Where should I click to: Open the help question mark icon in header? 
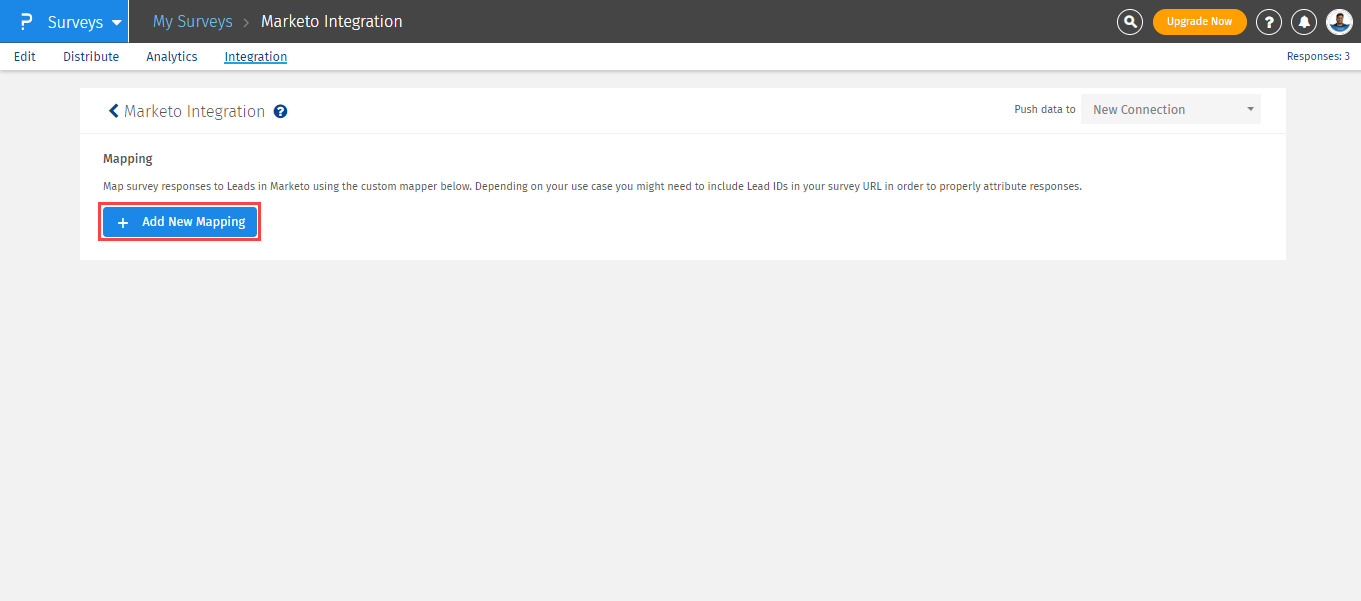[x=1269, y=21]
